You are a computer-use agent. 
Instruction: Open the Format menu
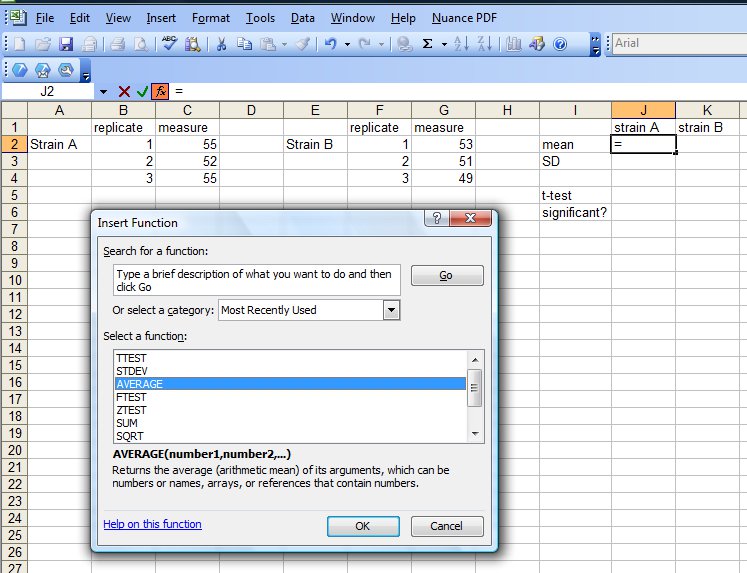(211, 18)
